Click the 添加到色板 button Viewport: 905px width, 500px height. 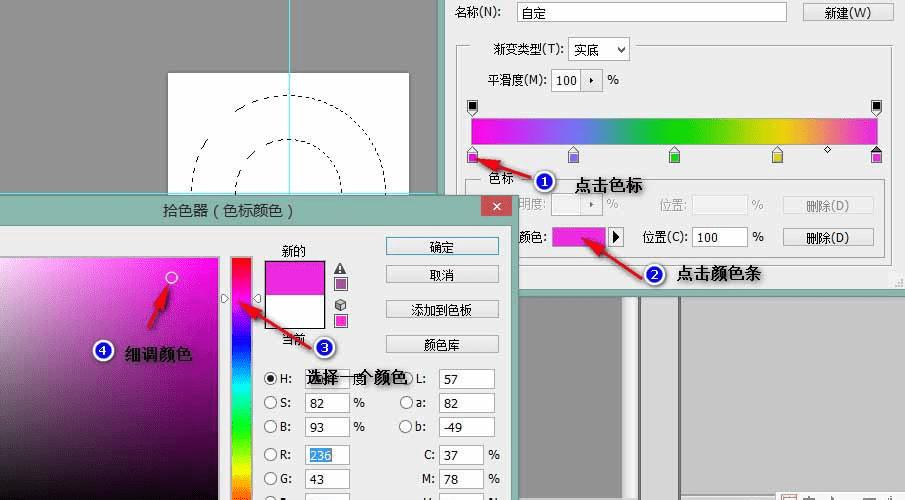pyautogui.click(x=442, y=309)
